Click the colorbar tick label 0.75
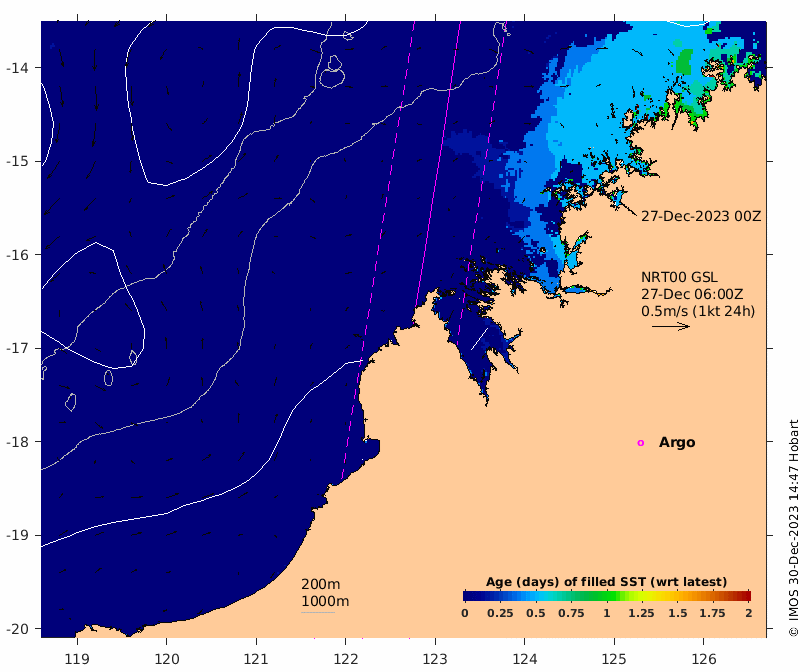Screen dimensions: 810x672 [571, 613]
